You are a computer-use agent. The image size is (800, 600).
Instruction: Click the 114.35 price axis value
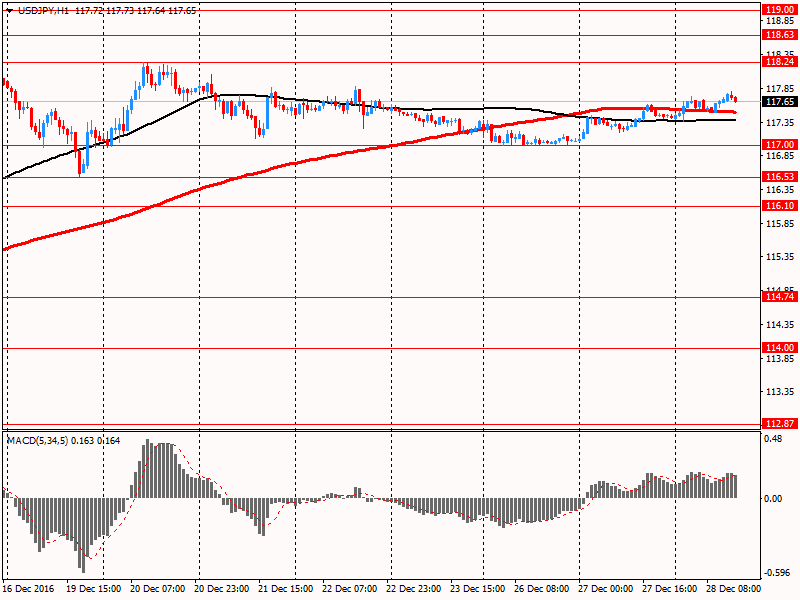tap(780, 324)
